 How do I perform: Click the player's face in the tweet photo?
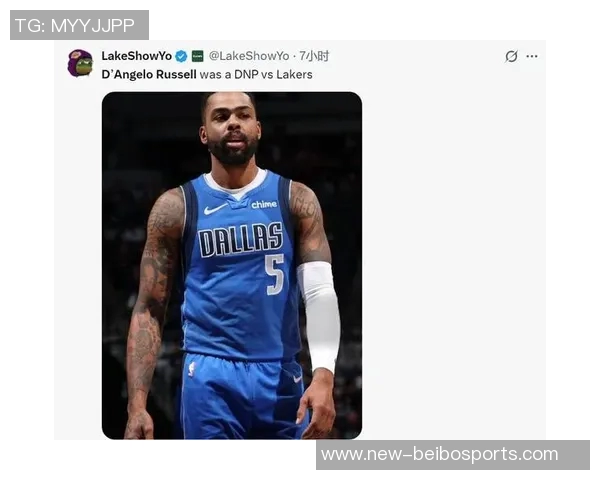tap(232, 131)
